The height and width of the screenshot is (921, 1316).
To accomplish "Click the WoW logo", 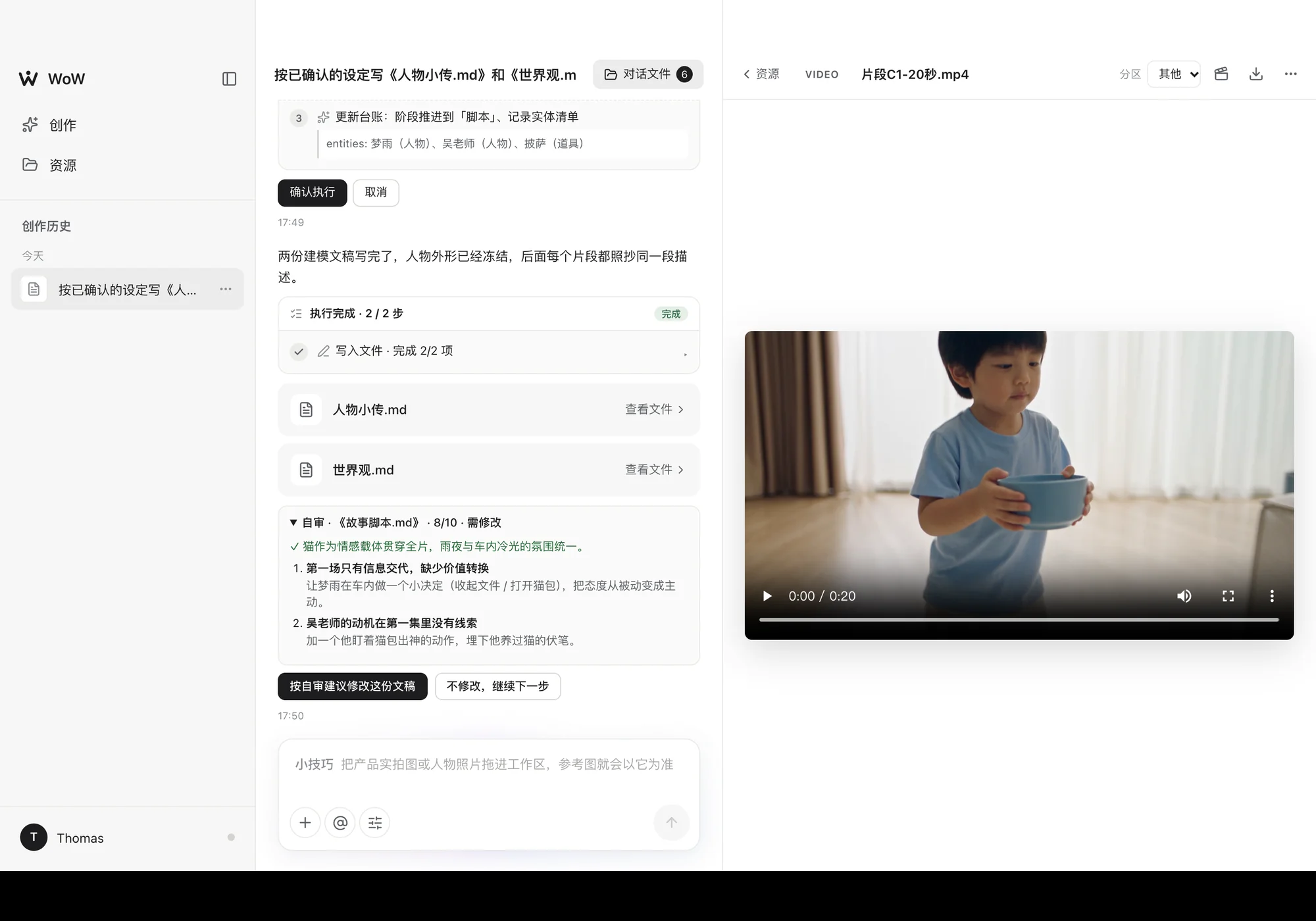I will pos(52,79).
